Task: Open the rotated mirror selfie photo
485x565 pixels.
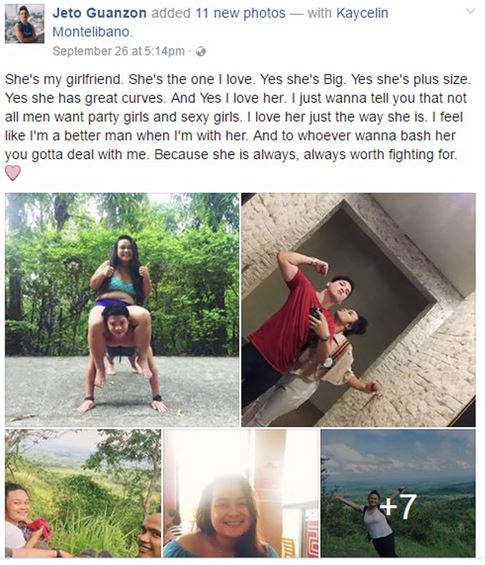Action: (359, 310)
